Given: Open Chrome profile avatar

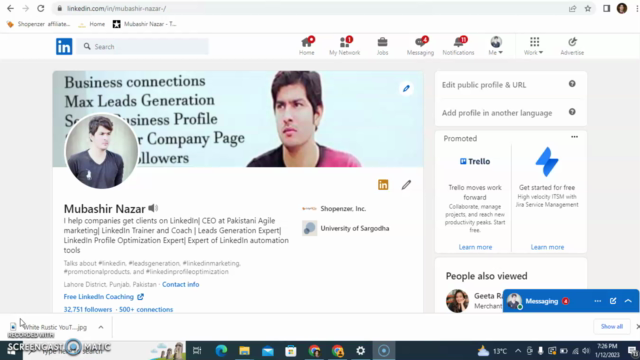Looking at the screenshot, I should click(x=622, y=8).
